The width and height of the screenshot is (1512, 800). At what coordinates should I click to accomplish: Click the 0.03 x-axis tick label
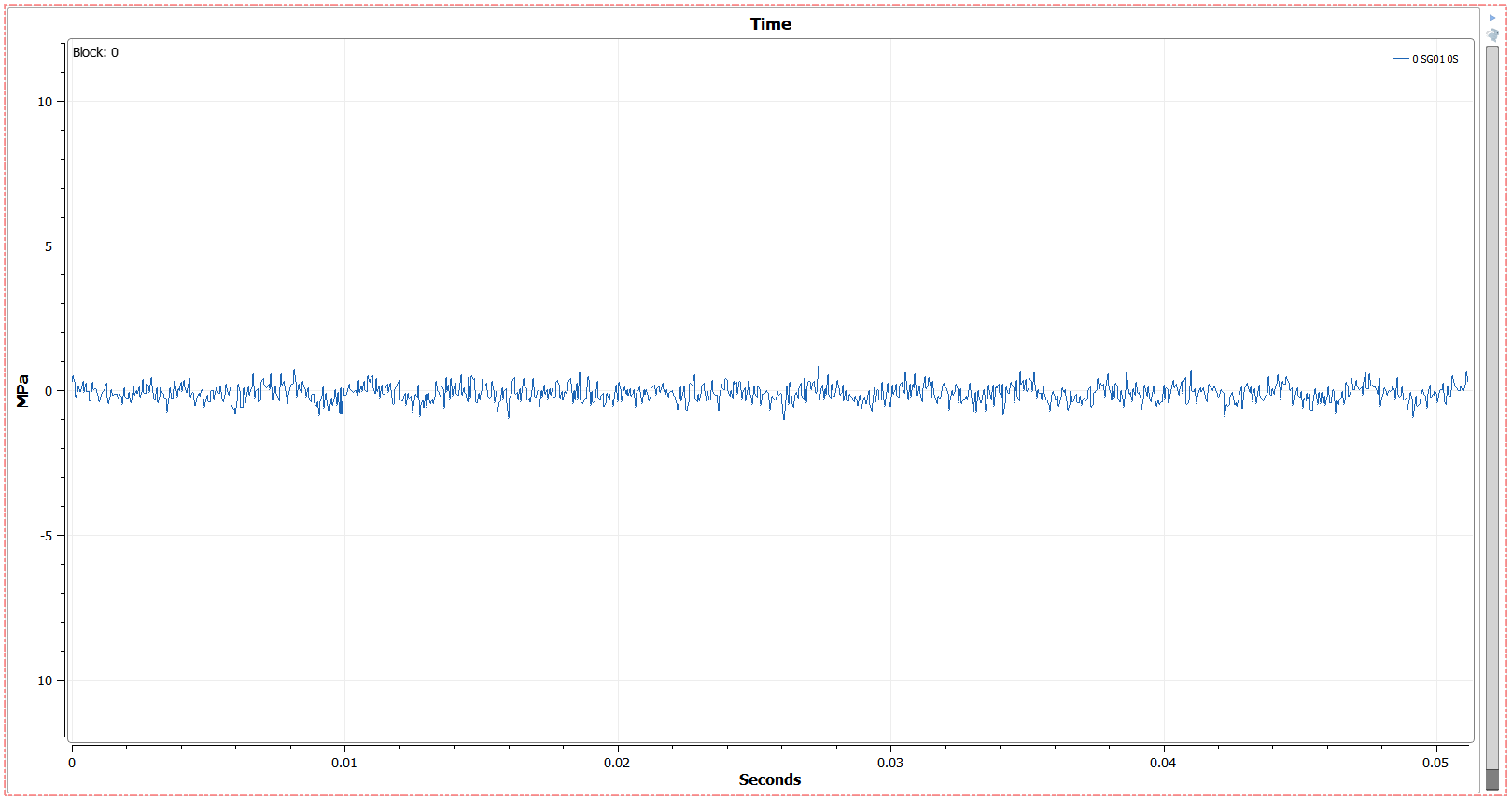[x=890, y=763]
